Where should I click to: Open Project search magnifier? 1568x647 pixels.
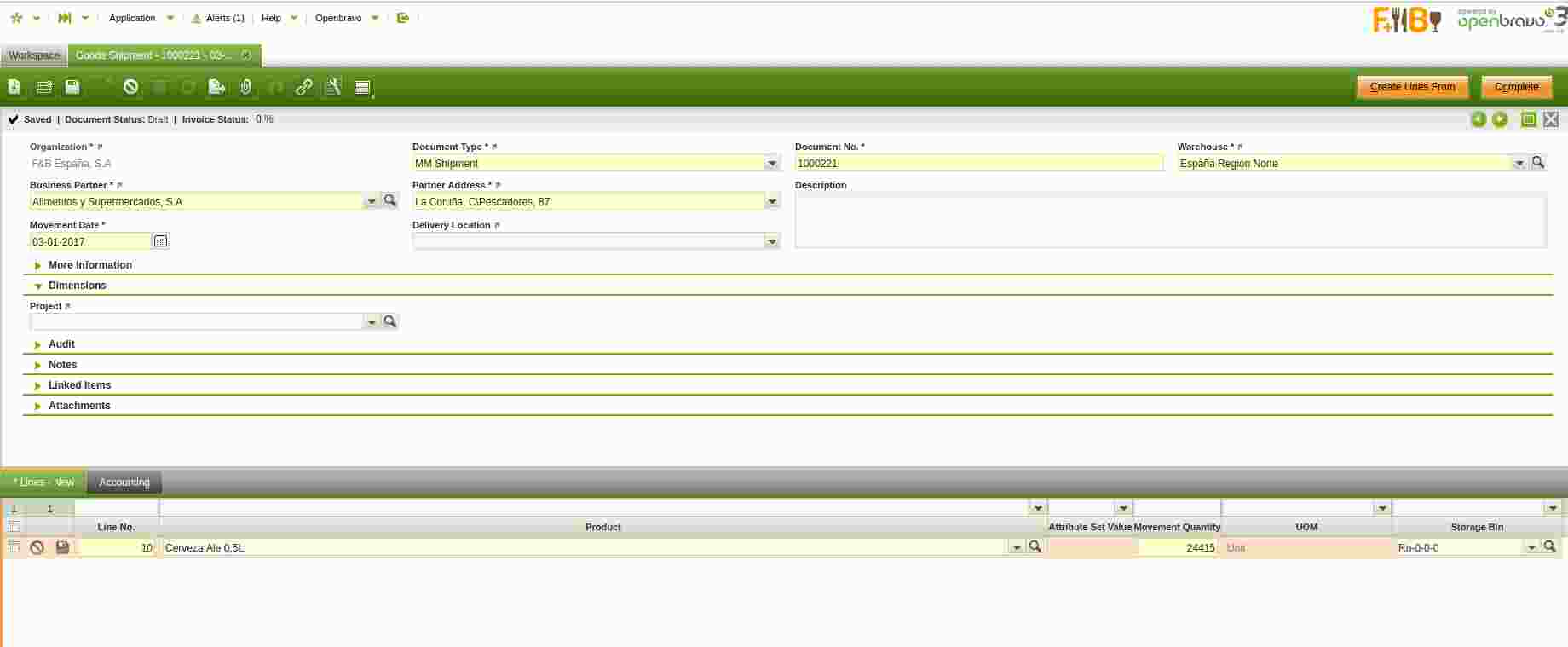(x=390, y=321)
